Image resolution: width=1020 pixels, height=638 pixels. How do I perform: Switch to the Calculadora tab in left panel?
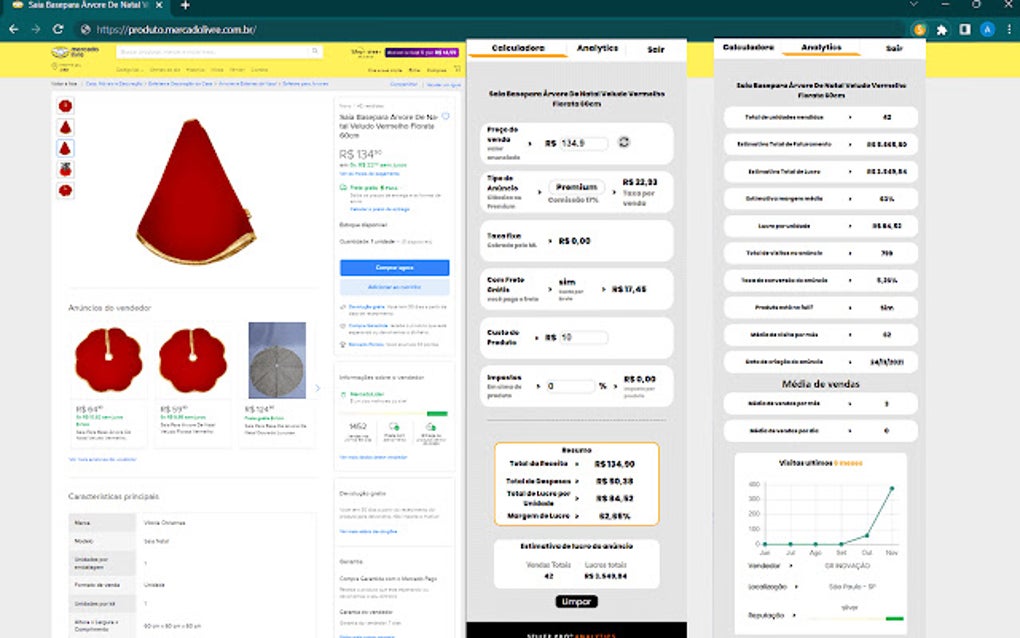tap(518, 48)
